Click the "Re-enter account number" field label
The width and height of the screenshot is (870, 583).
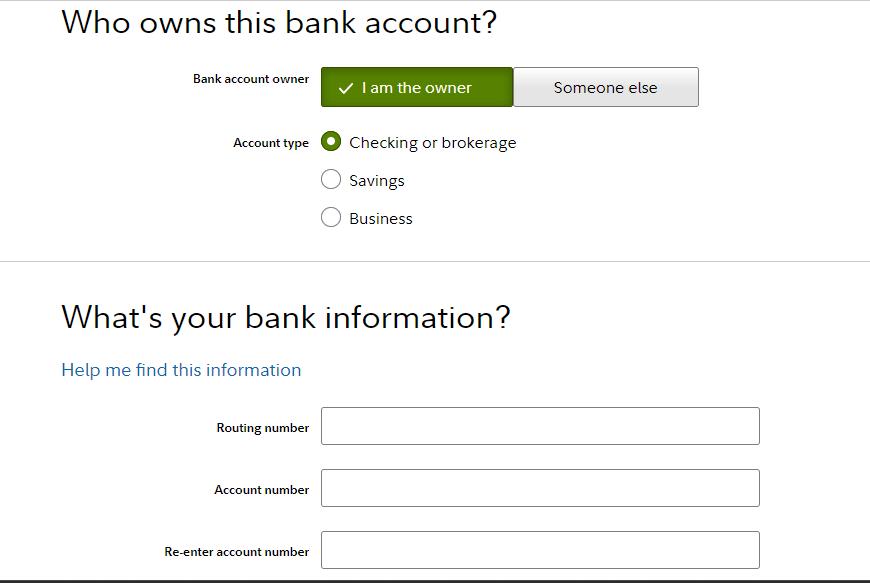(237, 552)
